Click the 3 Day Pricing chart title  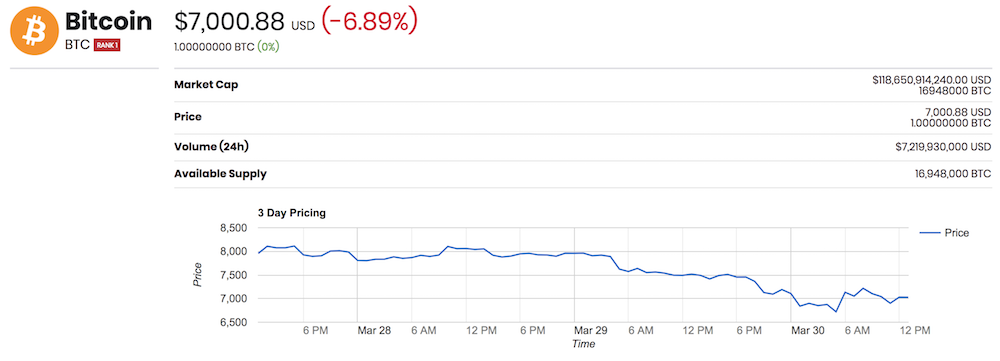pos(291,213)
